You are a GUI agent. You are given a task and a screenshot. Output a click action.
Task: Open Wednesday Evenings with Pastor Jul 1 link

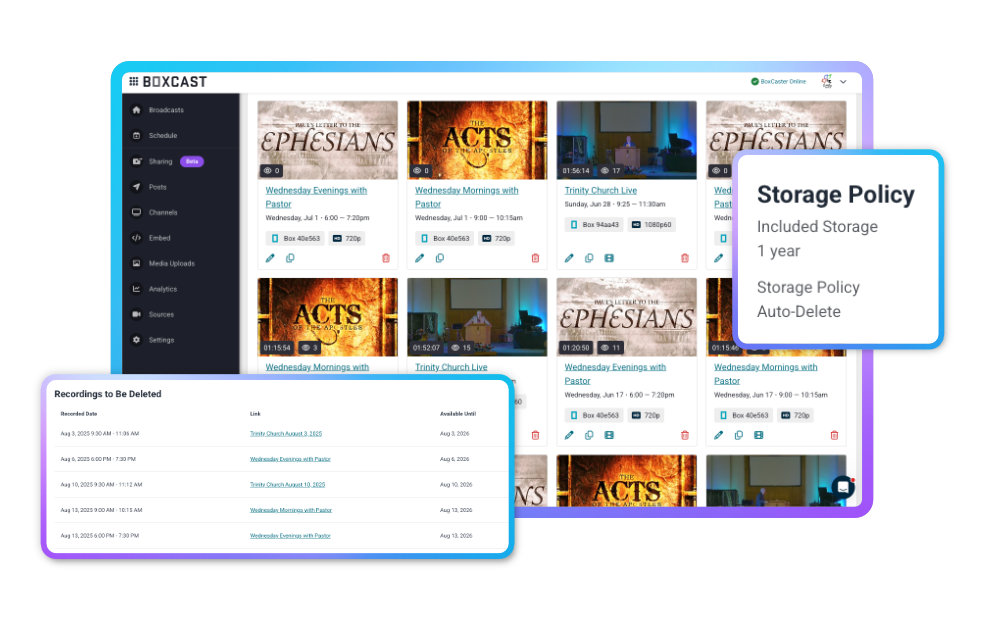316,197
